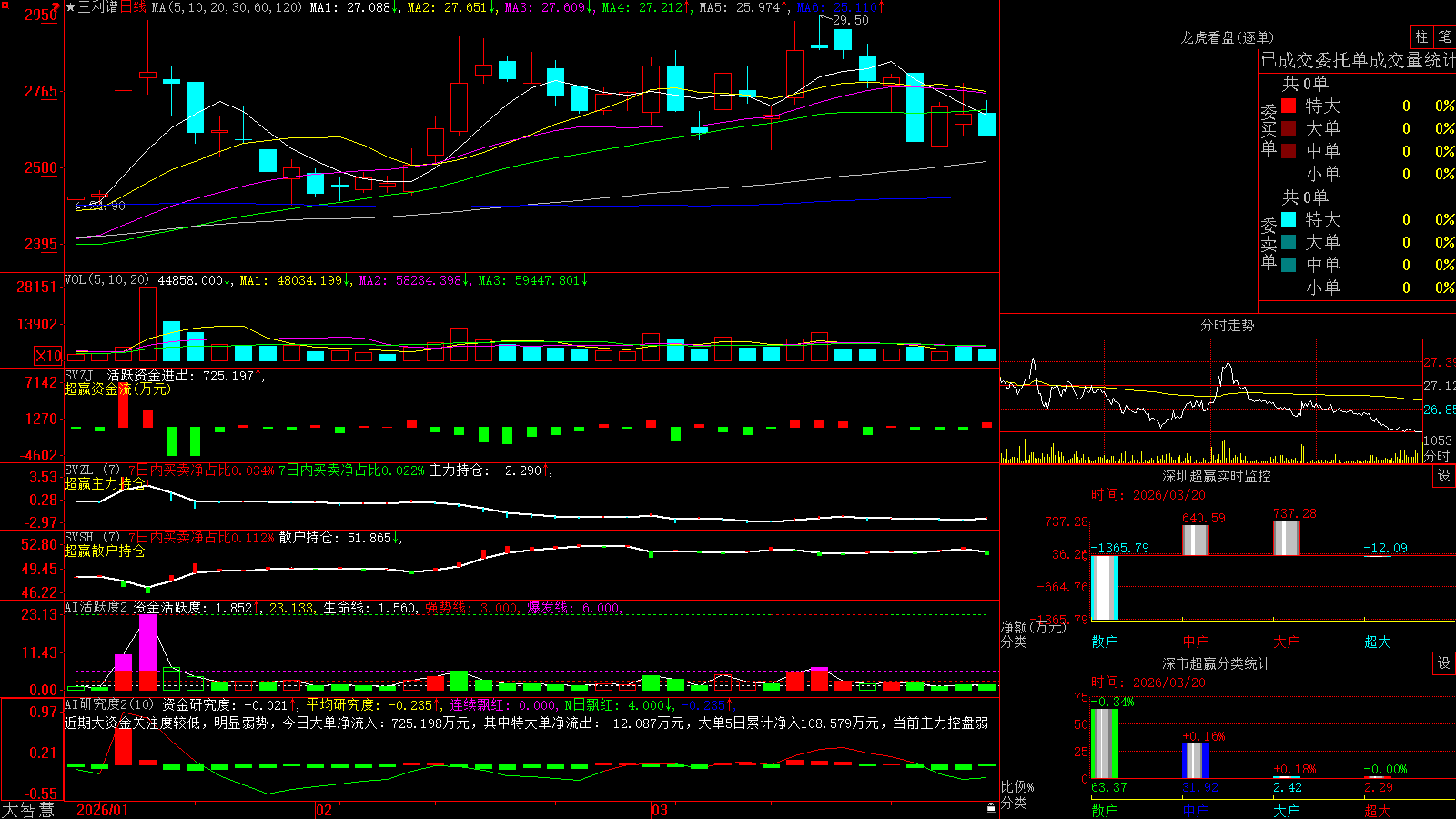The width and height of the screenshot is (1456, 819).
Task: Click the 共 0单 count under 委买单
Action: tap(1305, 83)
